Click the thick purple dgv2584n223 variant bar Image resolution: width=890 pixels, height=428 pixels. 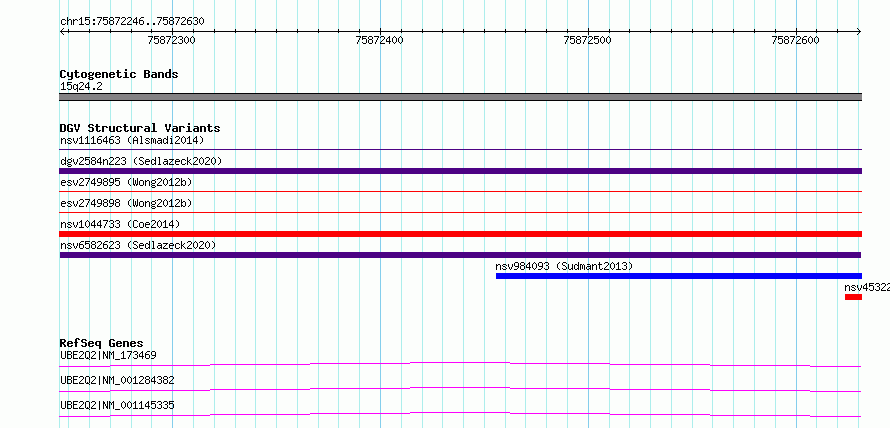coord(460,171)
